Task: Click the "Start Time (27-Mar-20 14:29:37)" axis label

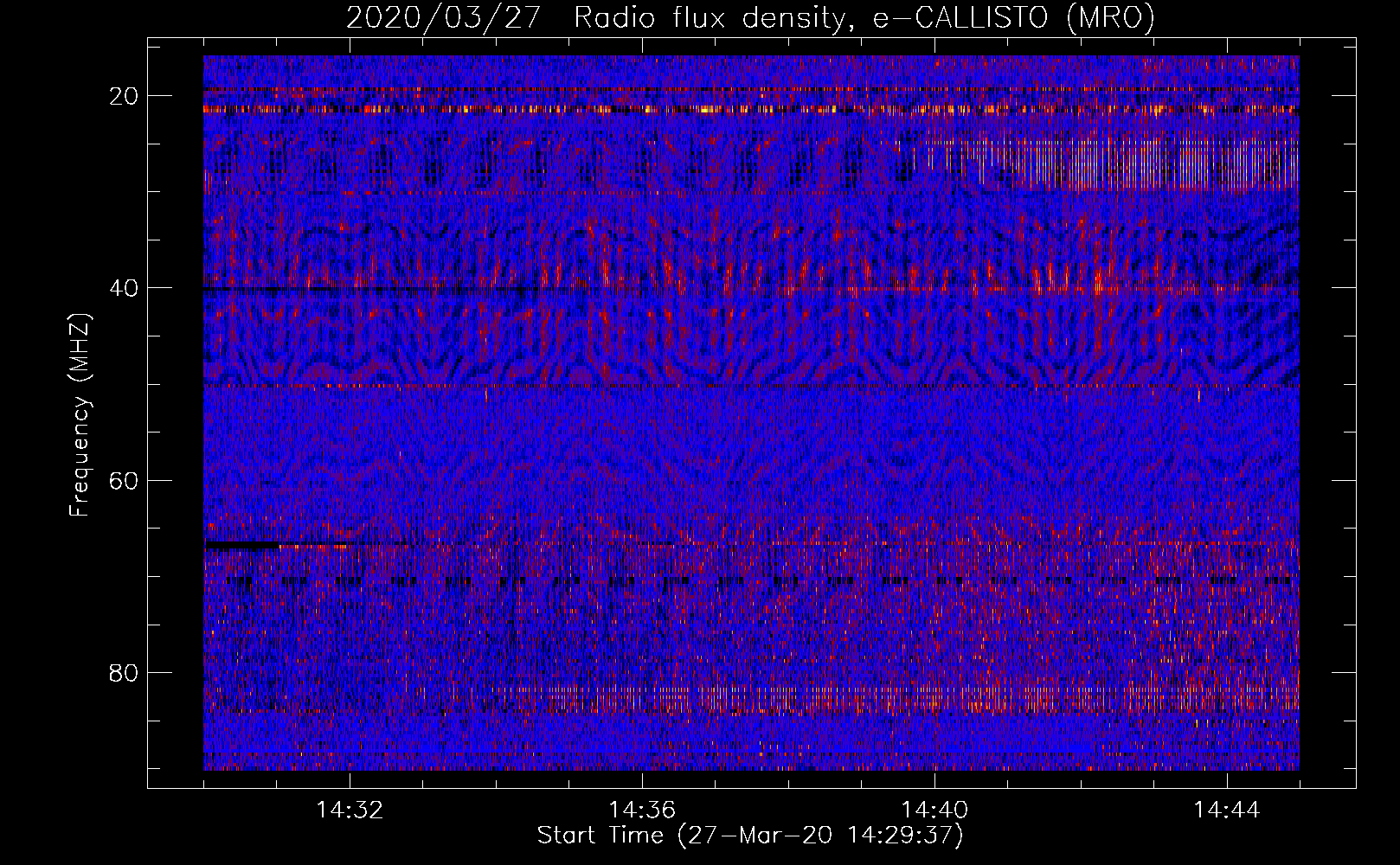Action: tap(750, 836)
